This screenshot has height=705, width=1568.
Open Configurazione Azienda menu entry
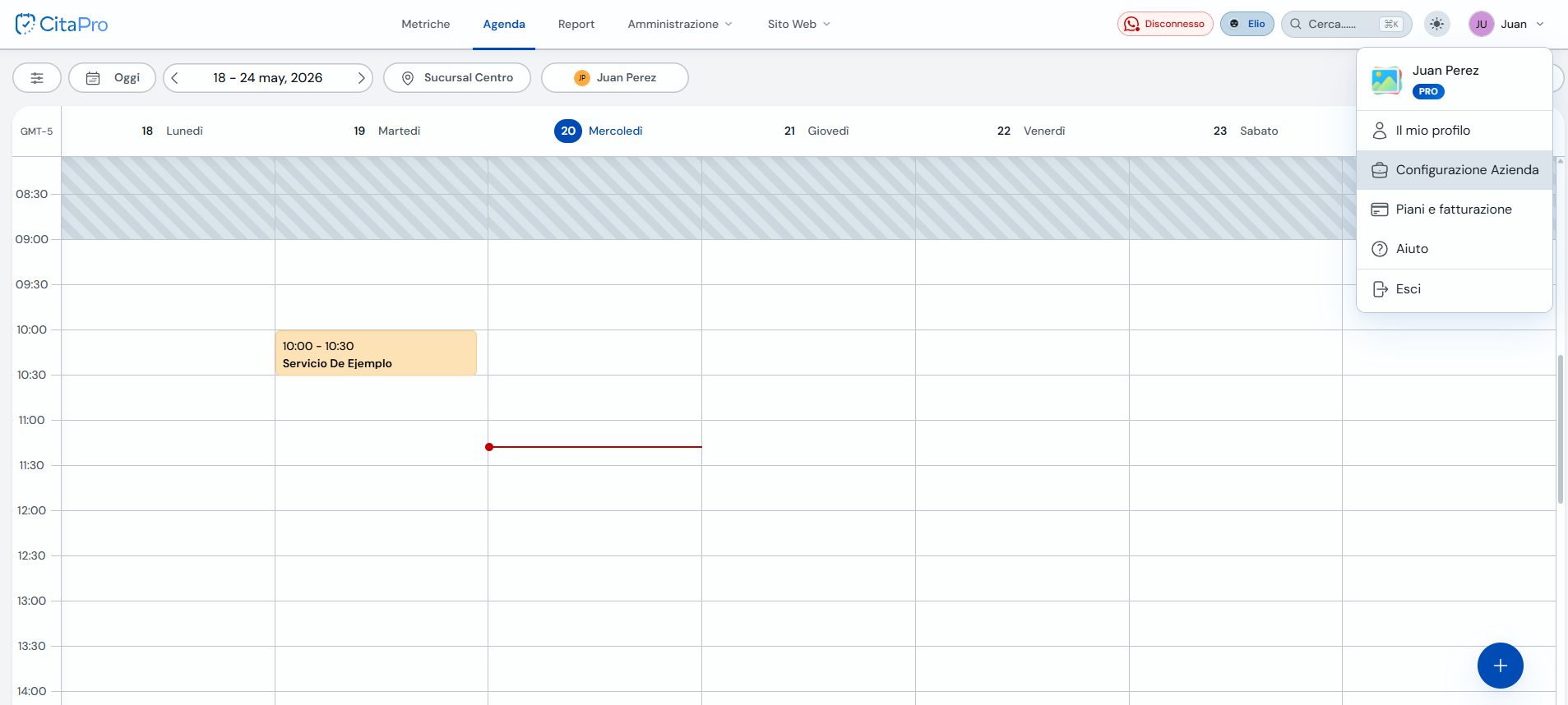pos(1455,170)
